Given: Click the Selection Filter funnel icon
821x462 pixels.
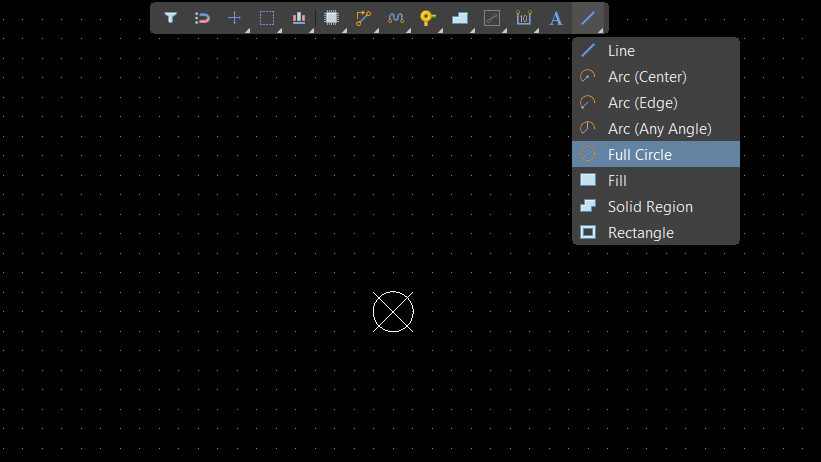Looking at the screenshot, I should point(171,18).
